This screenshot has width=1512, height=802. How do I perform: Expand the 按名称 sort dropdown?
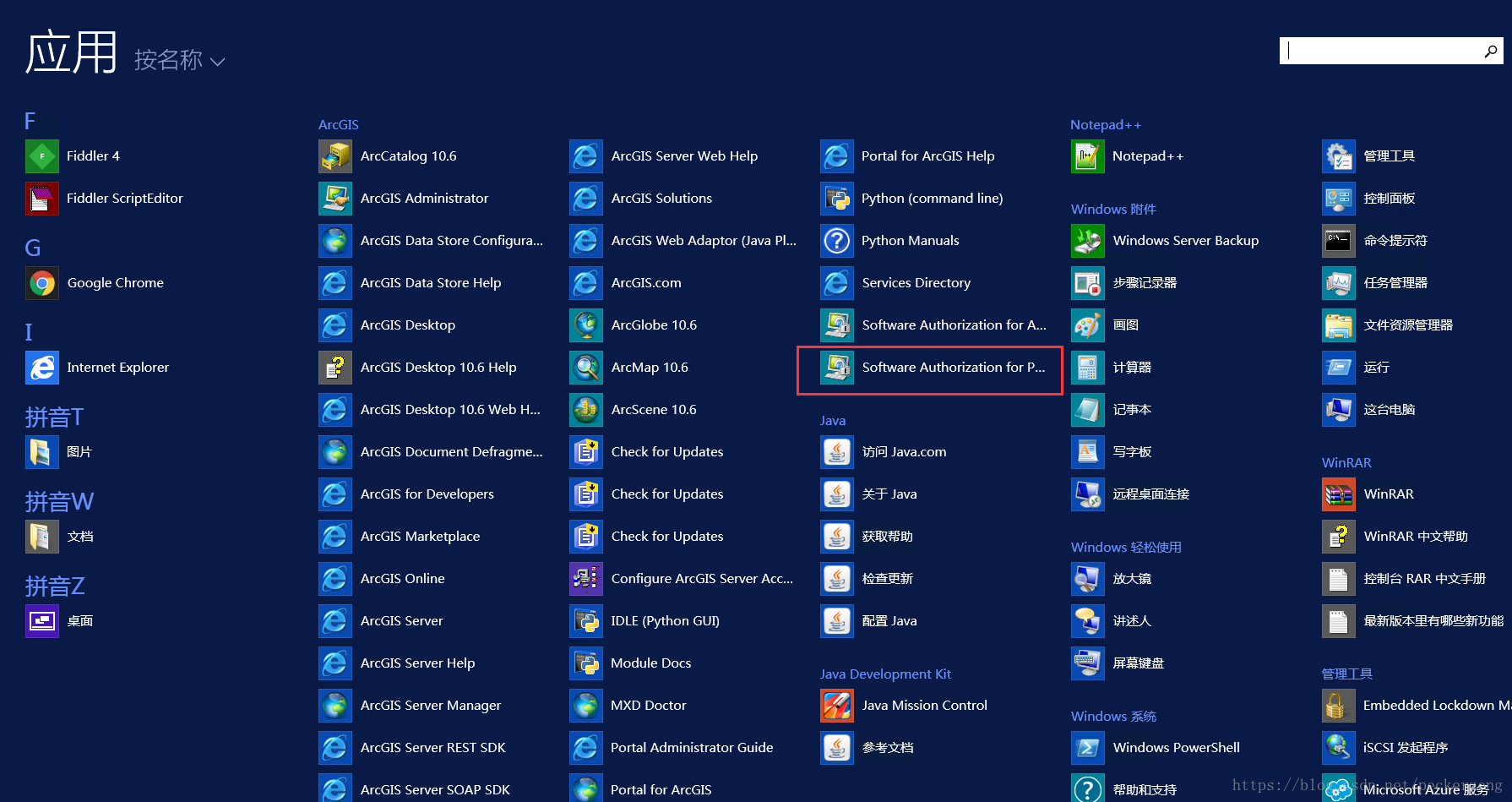point(179,60)
